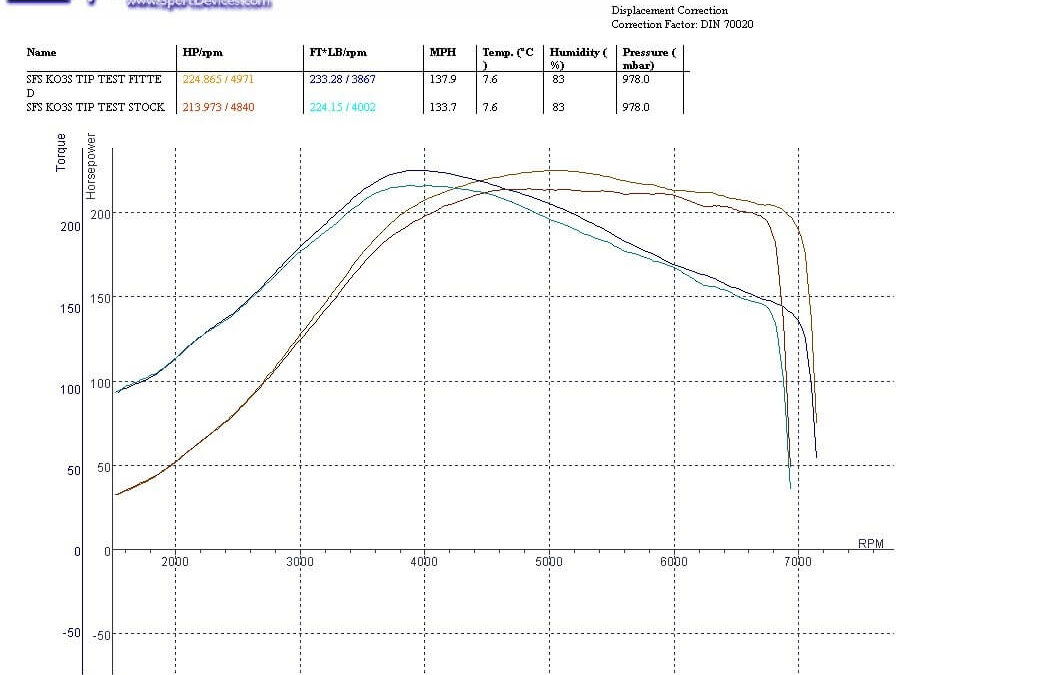This screenshot has height=675, width=1052.
Task: Click the torque value '233.28 / 3867'
Action: click(x=342, y=79)
